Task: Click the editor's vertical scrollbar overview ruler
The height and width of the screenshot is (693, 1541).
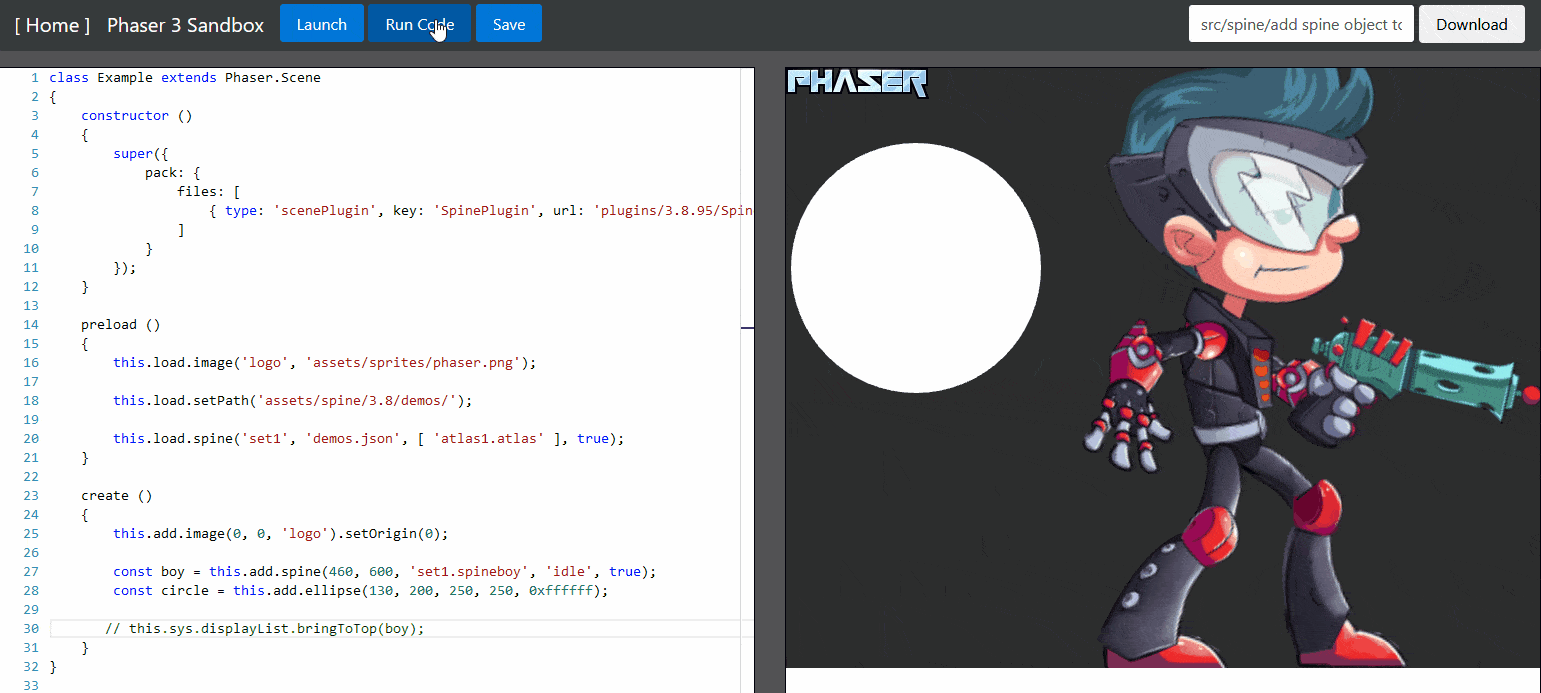Action: click(747, 380)
